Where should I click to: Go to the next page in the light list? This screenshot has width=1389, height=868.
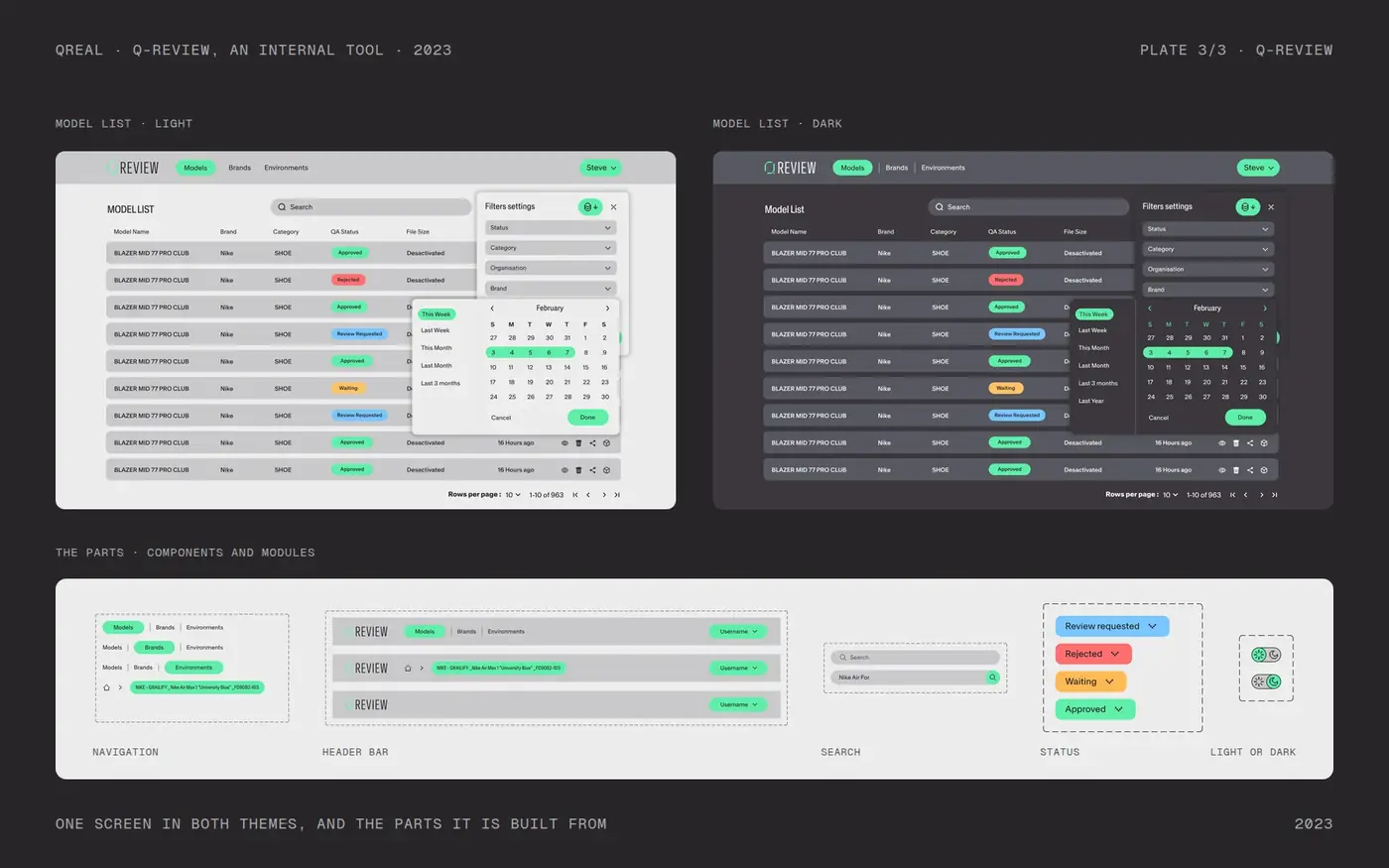point(603,495)
